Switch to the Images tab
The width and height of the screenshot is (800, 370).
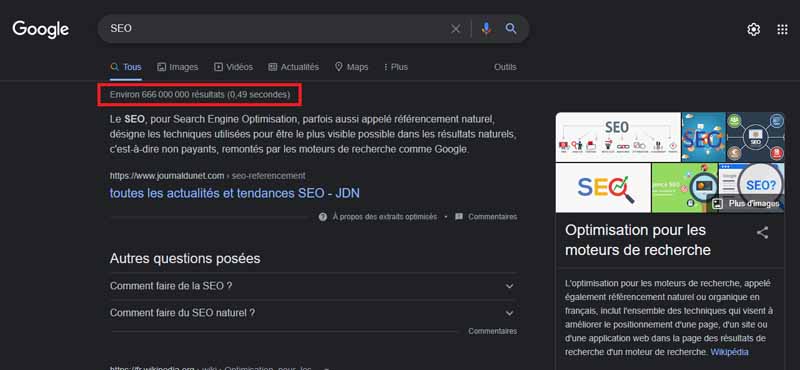(178, 67)
